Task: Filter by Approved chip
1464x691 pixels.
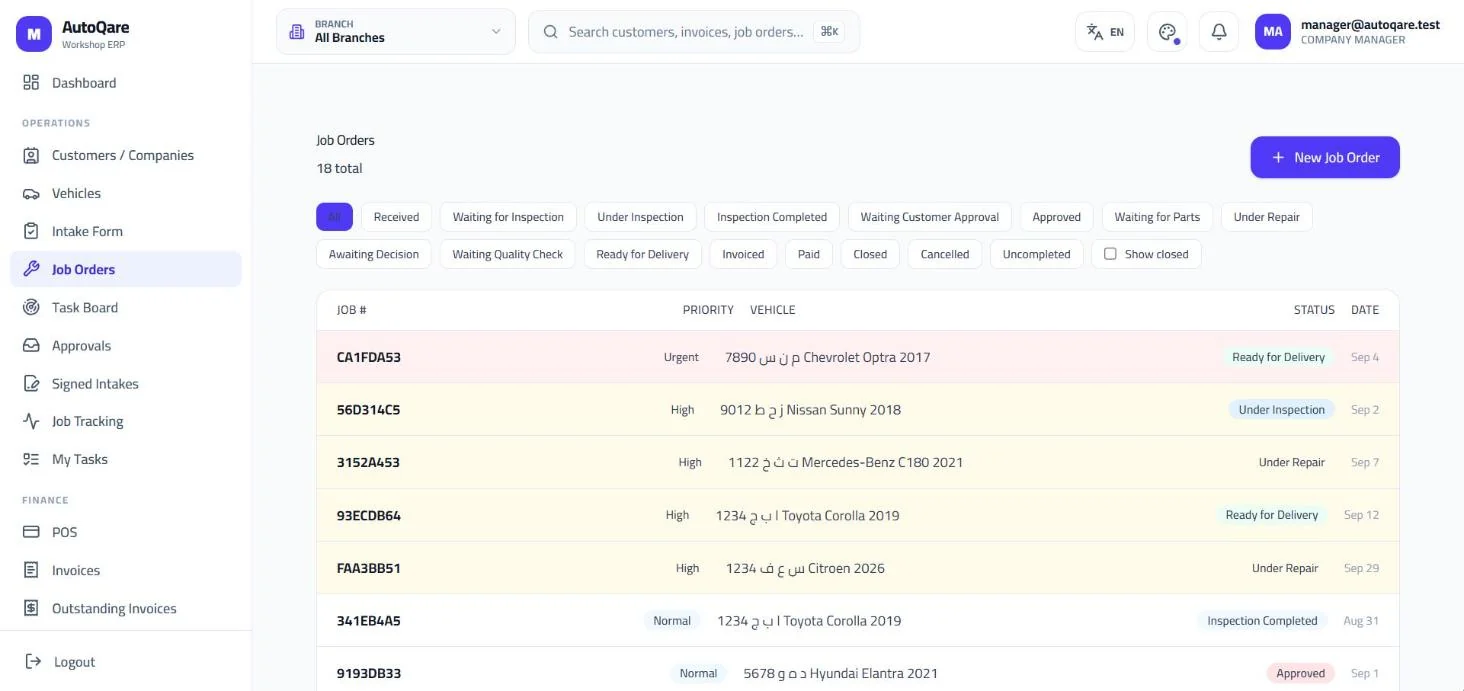Action: tap(1057, 217)
